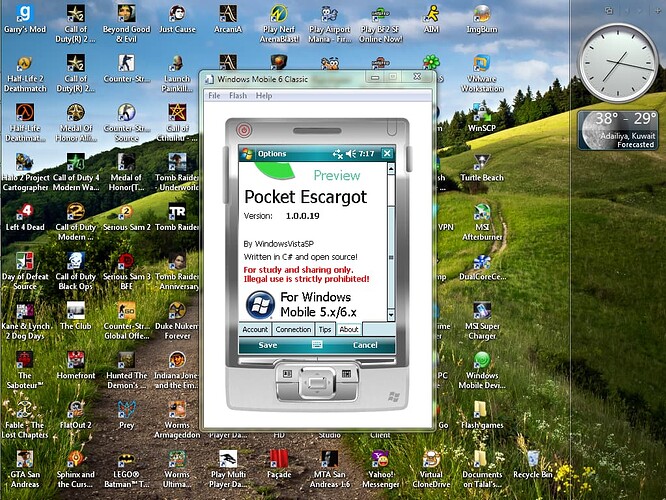Open Worms Armageddon shortcut
The image size is (666, 500).
(x=177, y=420)
